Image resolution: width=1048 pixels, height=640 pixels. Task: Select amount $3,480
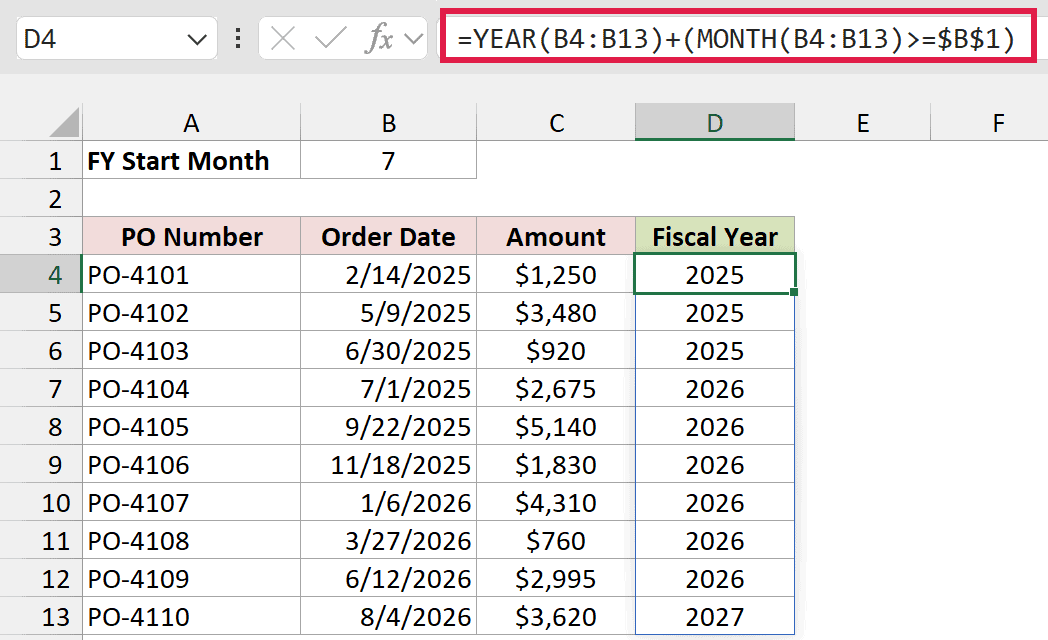[556, 313]
